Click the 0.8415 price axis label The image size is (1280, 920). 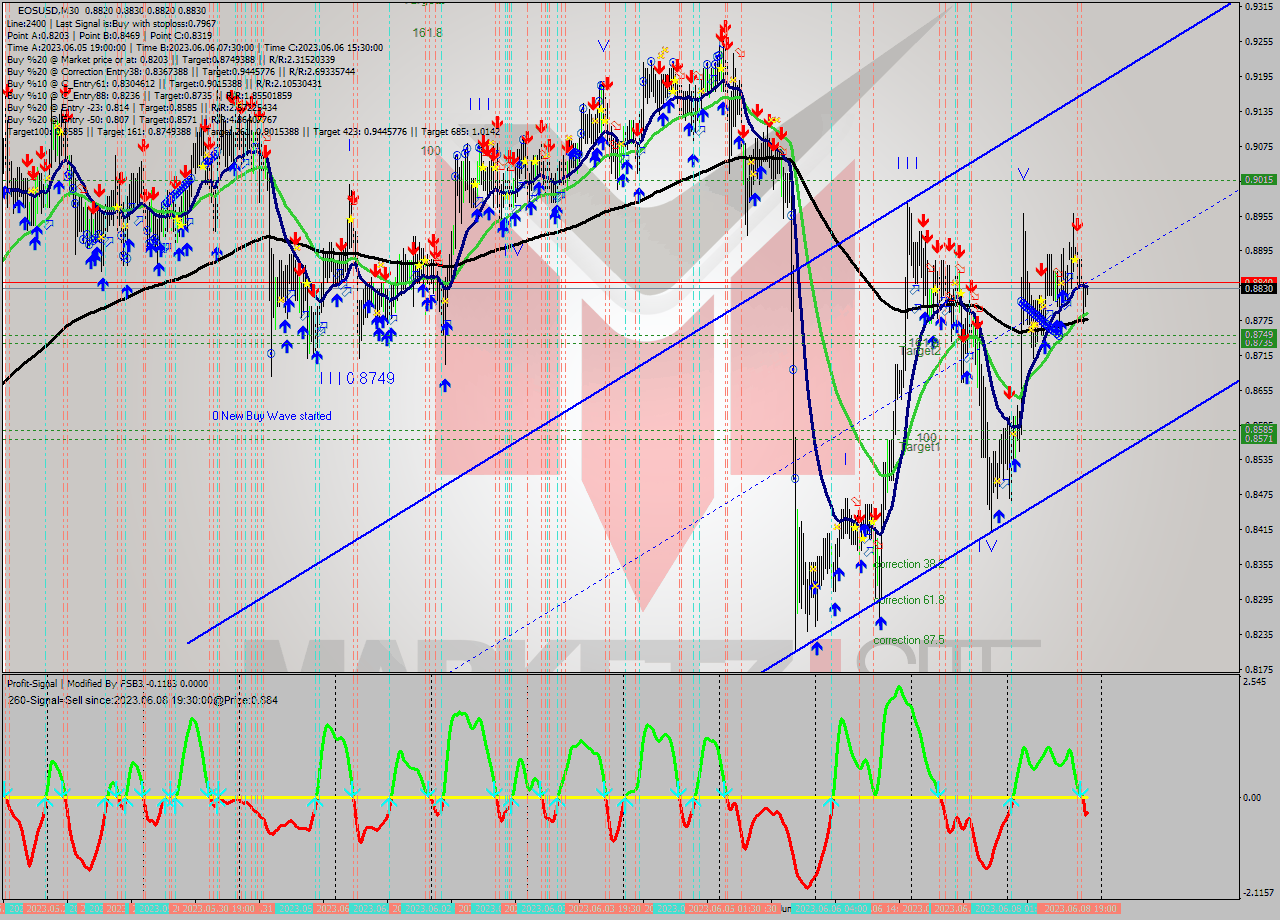pyautogui.click(x=1258, y=530)
